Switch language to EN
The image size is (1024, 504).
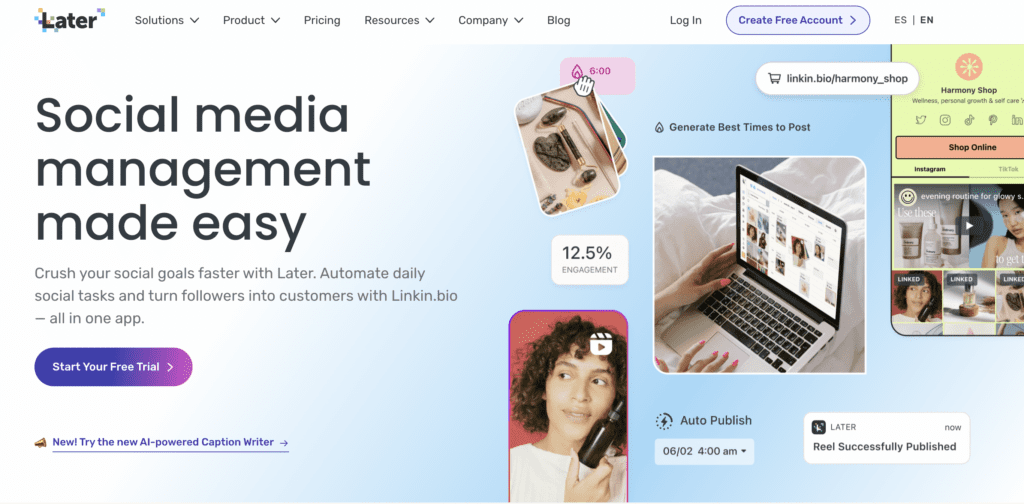[927, 20]
